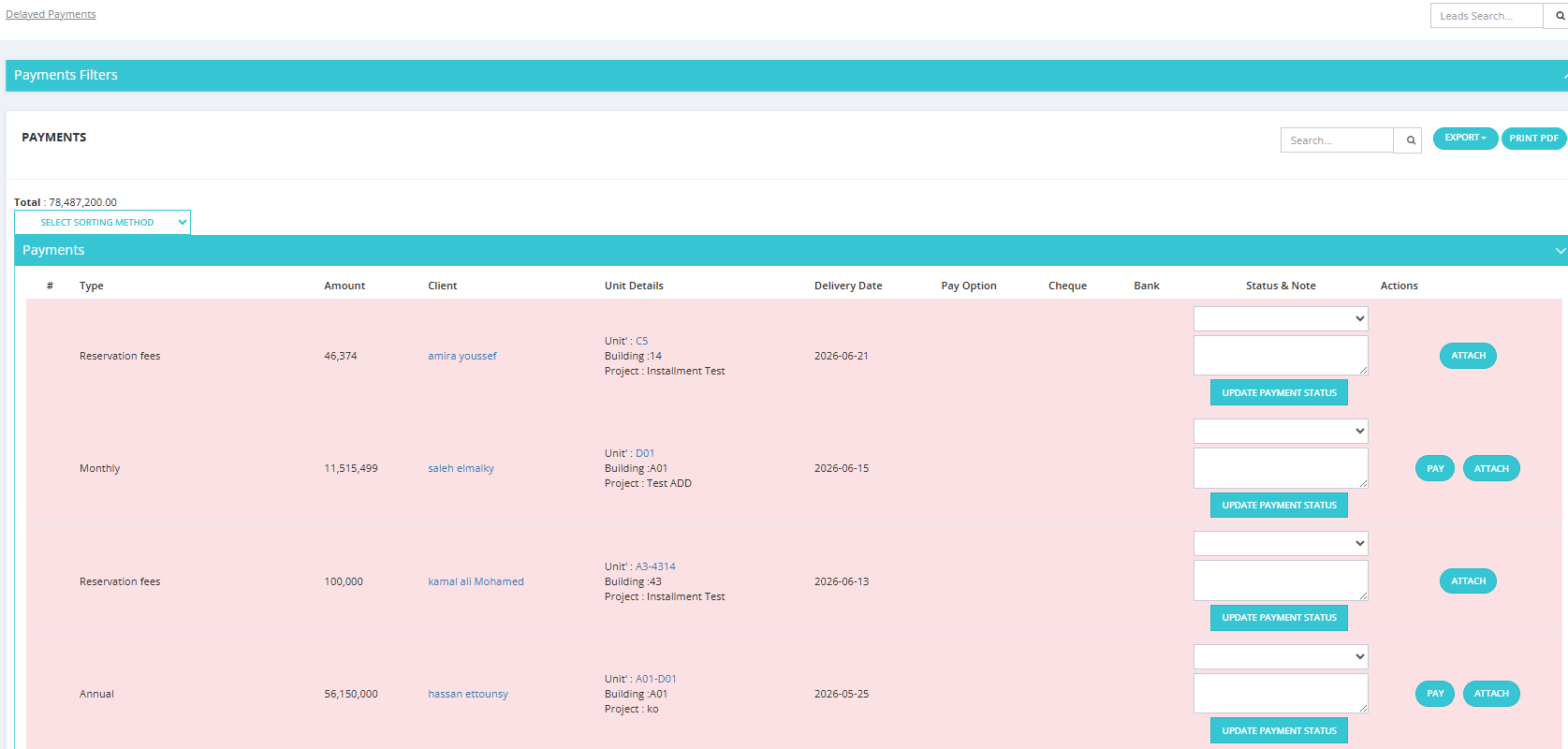This screenshot has height=749, width=1568.
Task: Click Attach for the saleh elmalky payment
Action: 1491,468
